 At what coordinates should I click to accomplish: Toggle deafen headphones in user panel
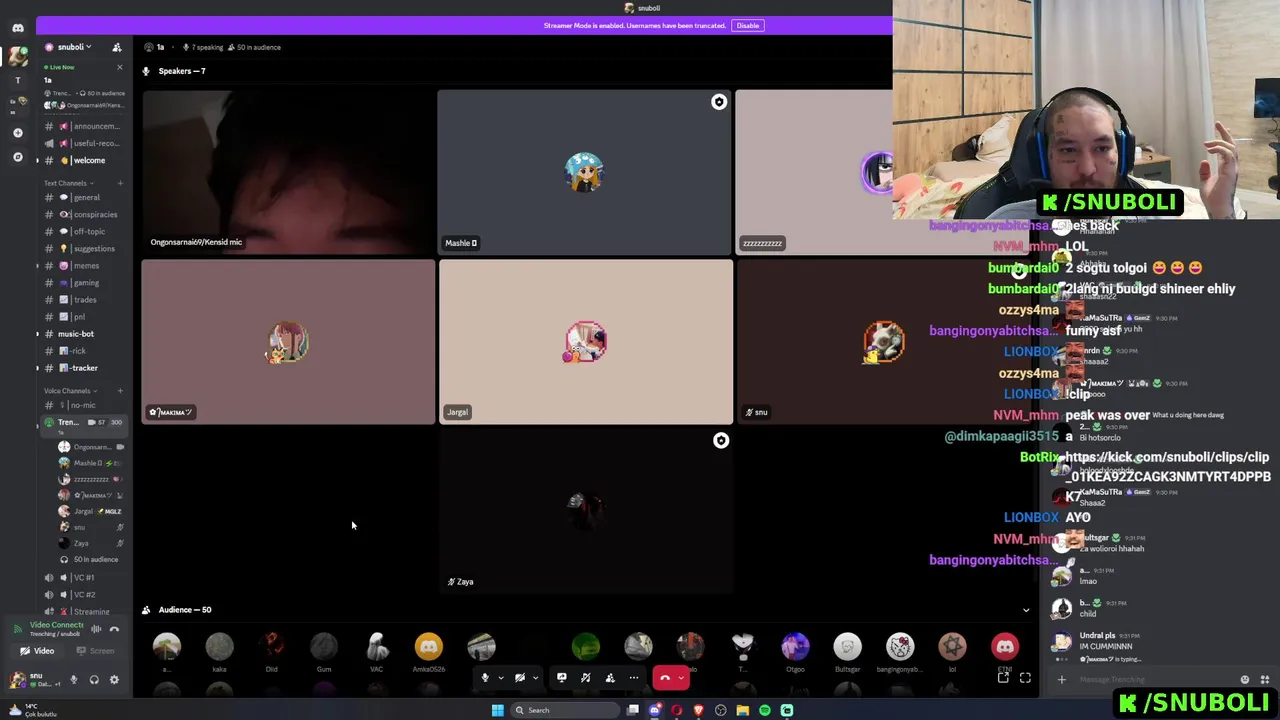[94, 680]
